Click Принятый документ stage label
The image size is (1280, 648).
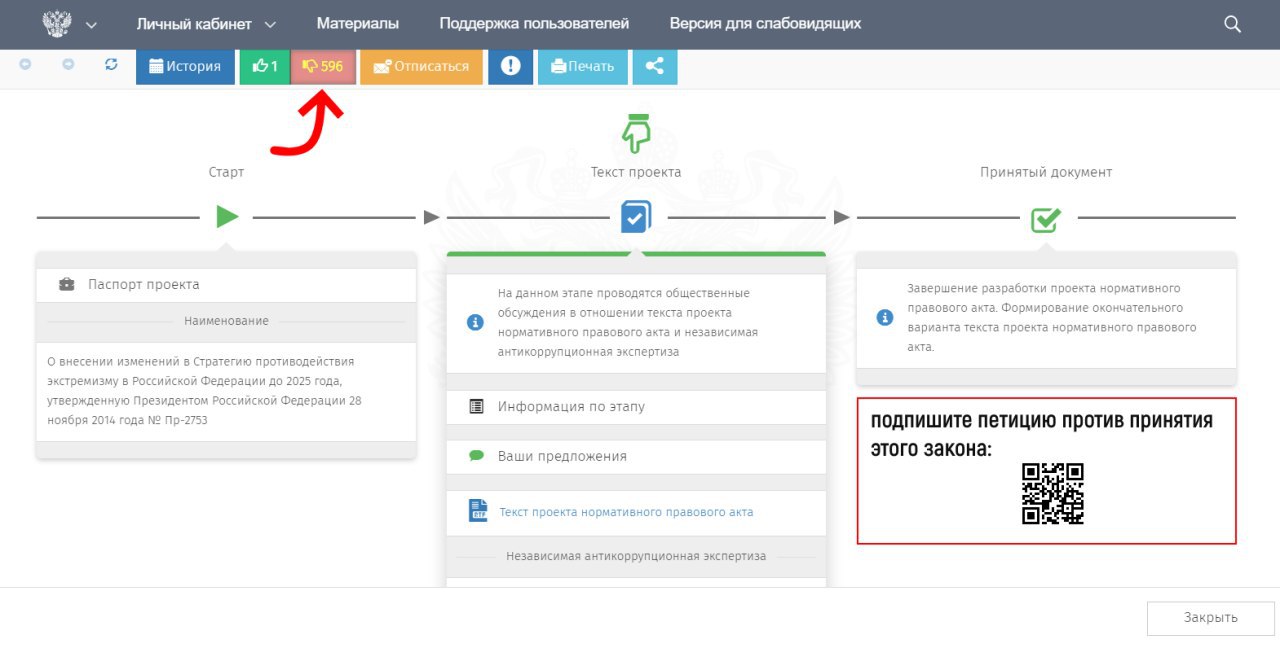1046,172
